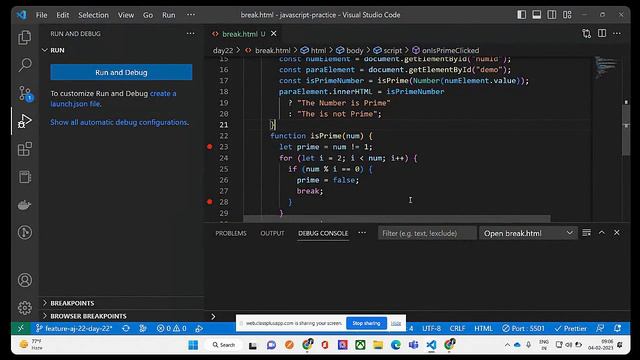Toggle the secondary side bar layout icon

(x=552, y=15)
